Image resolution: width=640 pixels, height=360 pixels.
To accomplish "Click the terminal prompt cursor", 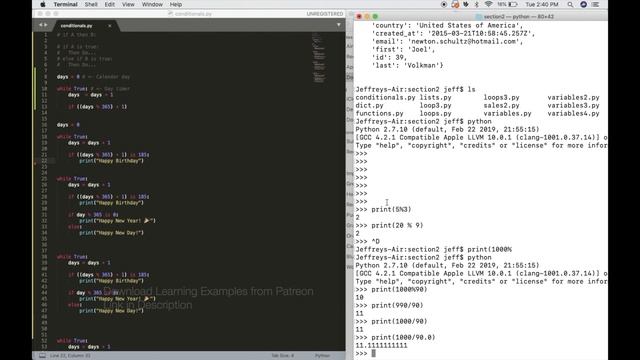I will click(x=373, y=353).
